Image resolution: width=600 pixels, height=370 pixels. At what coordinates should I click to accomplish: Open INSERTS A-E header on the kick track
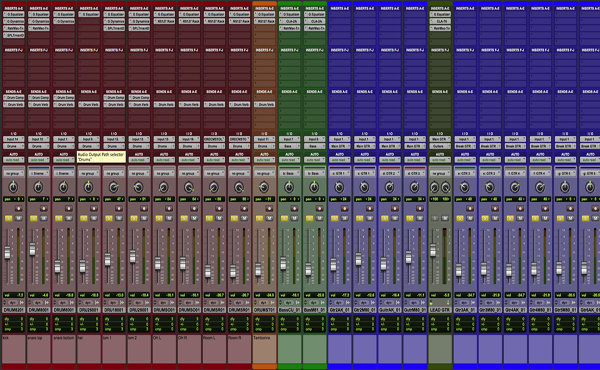tap(14, 8)
